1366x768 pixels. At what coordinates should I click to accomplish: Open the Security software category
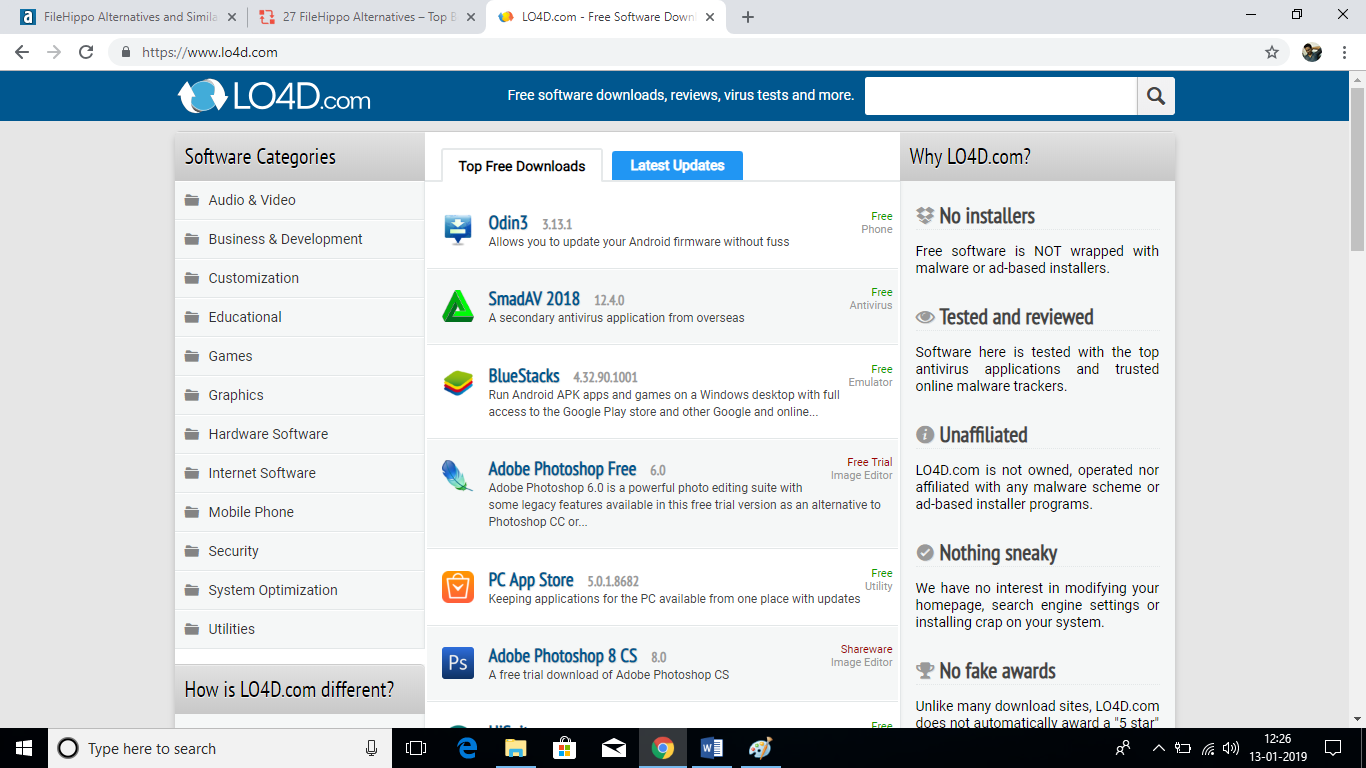click(233, 551)
